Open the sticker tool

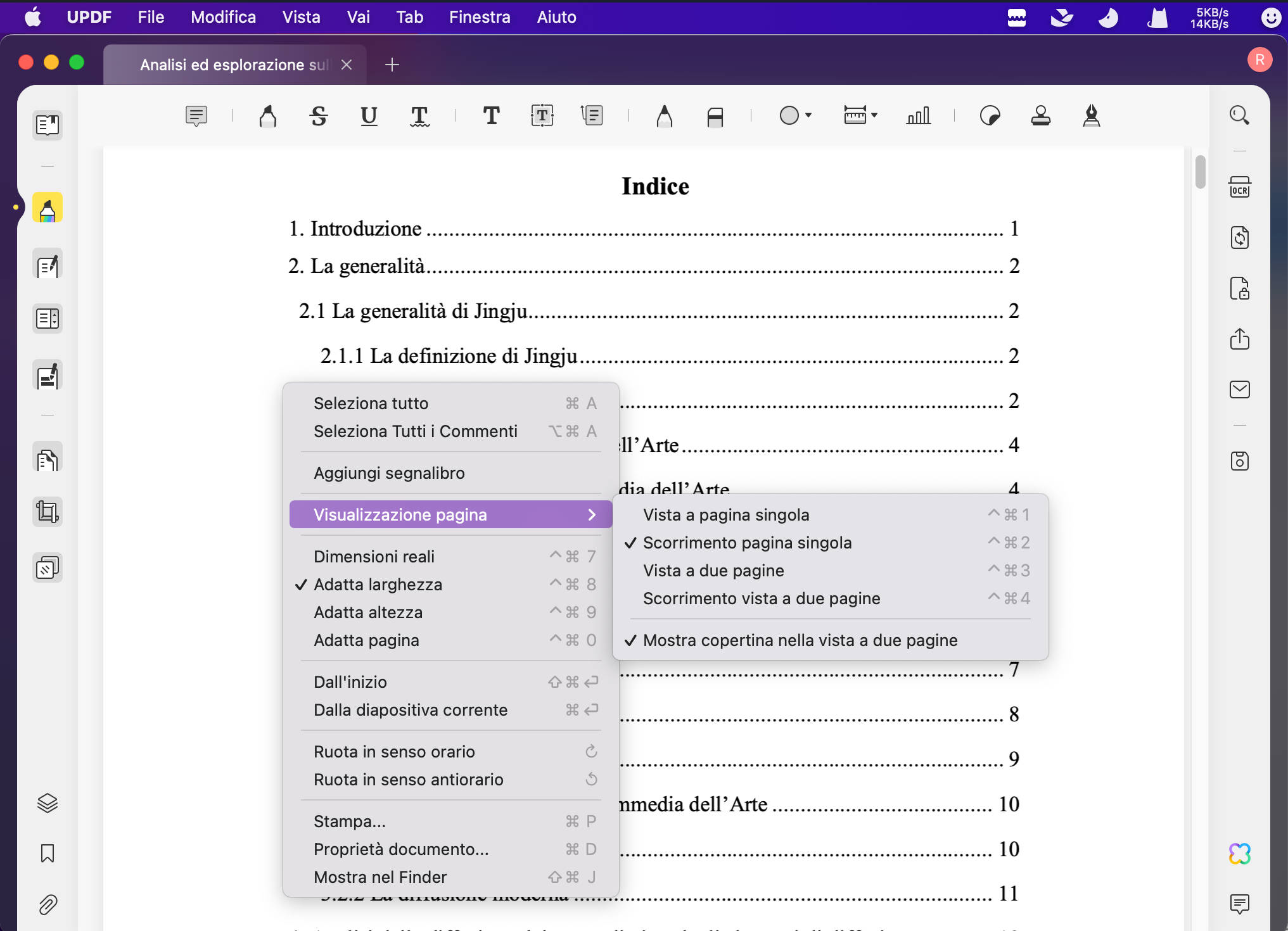click(990, 116)
